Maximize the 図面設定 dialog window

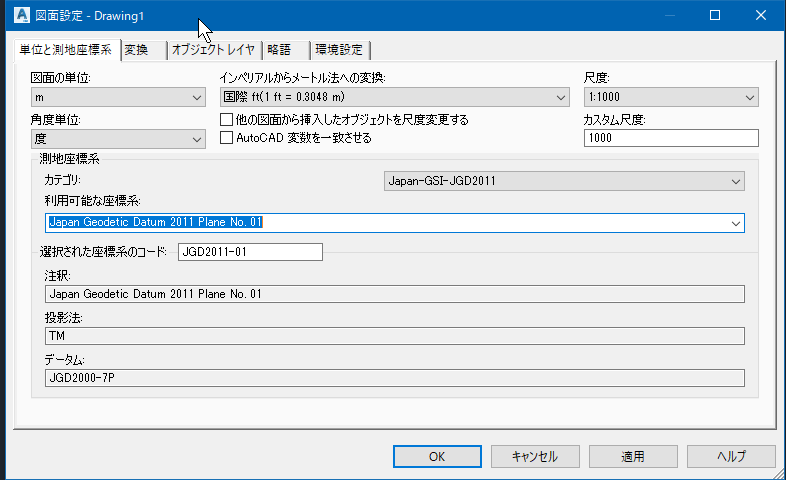[x=715, y=15]
